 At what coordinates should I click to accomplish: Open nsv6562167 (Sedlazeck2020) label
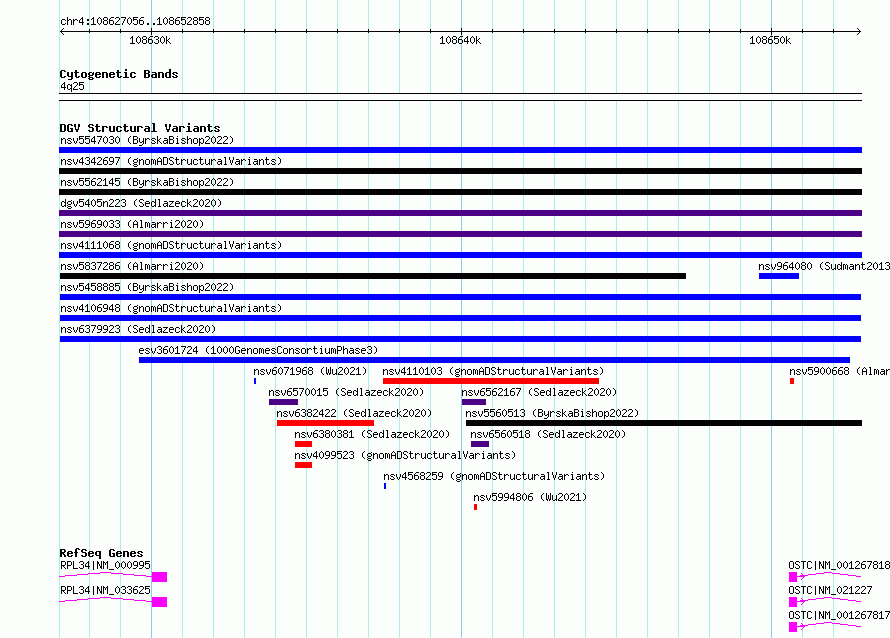539,392
